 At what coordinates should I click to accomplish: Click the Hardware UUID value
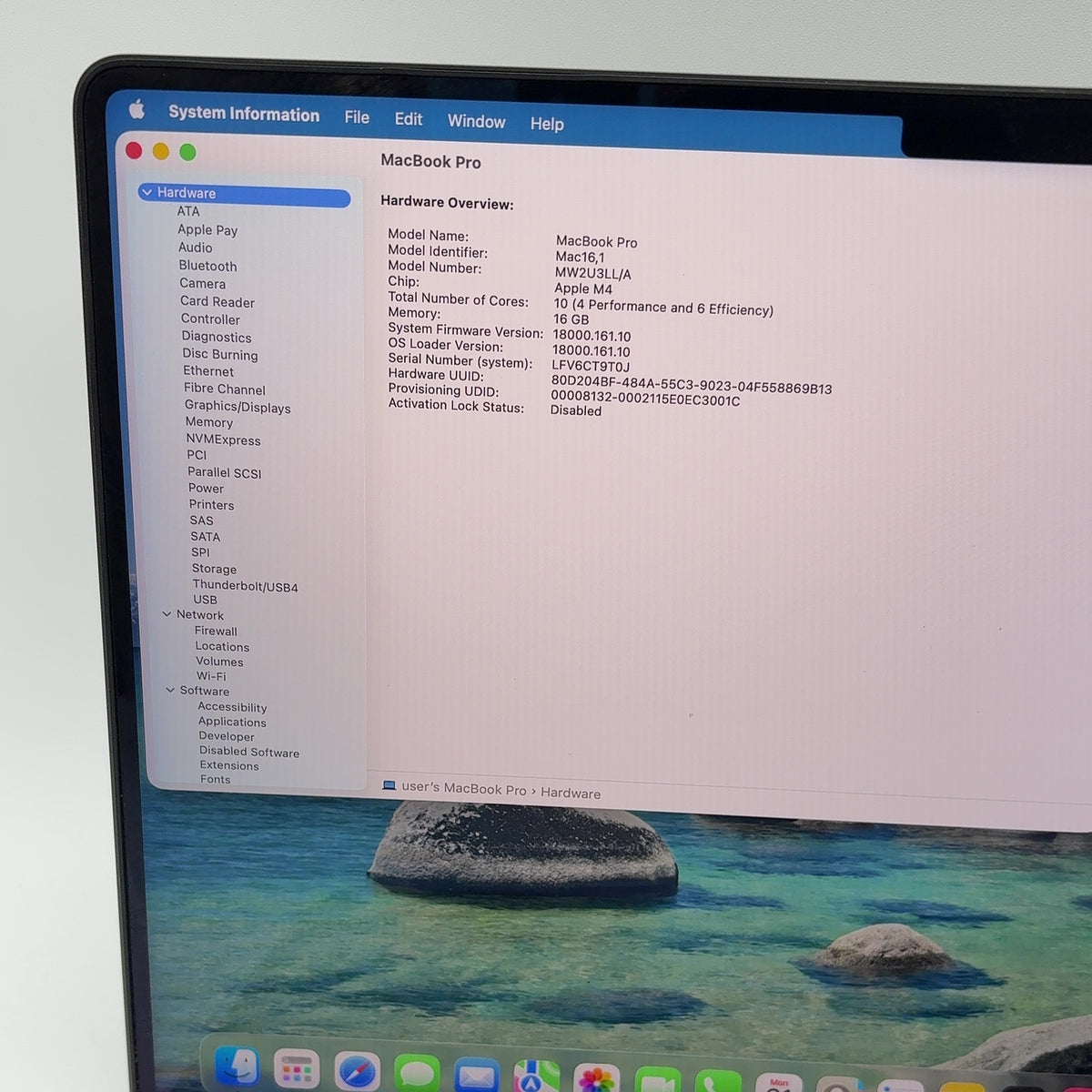point(692,385)
